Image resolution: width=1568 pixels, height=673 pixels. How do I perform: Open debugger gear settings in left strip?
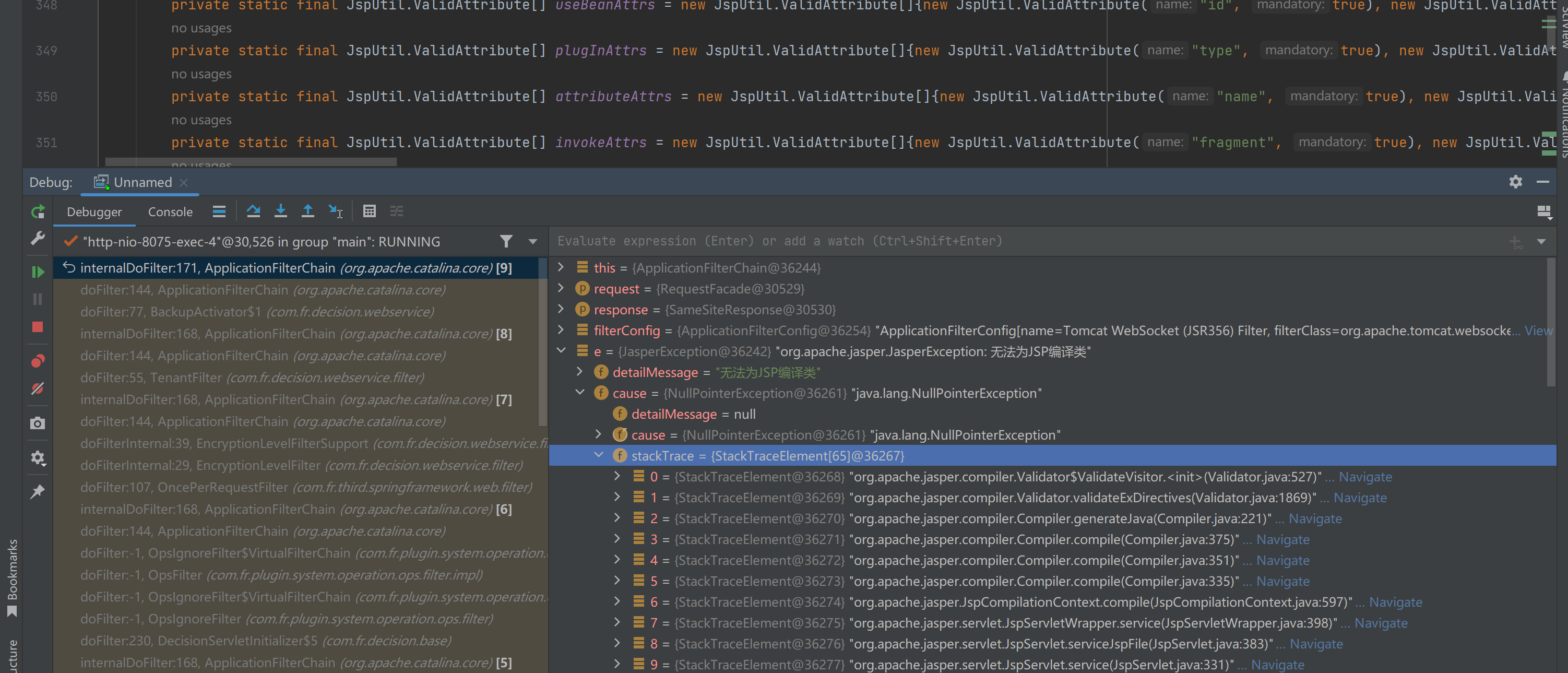pos(38,457)
